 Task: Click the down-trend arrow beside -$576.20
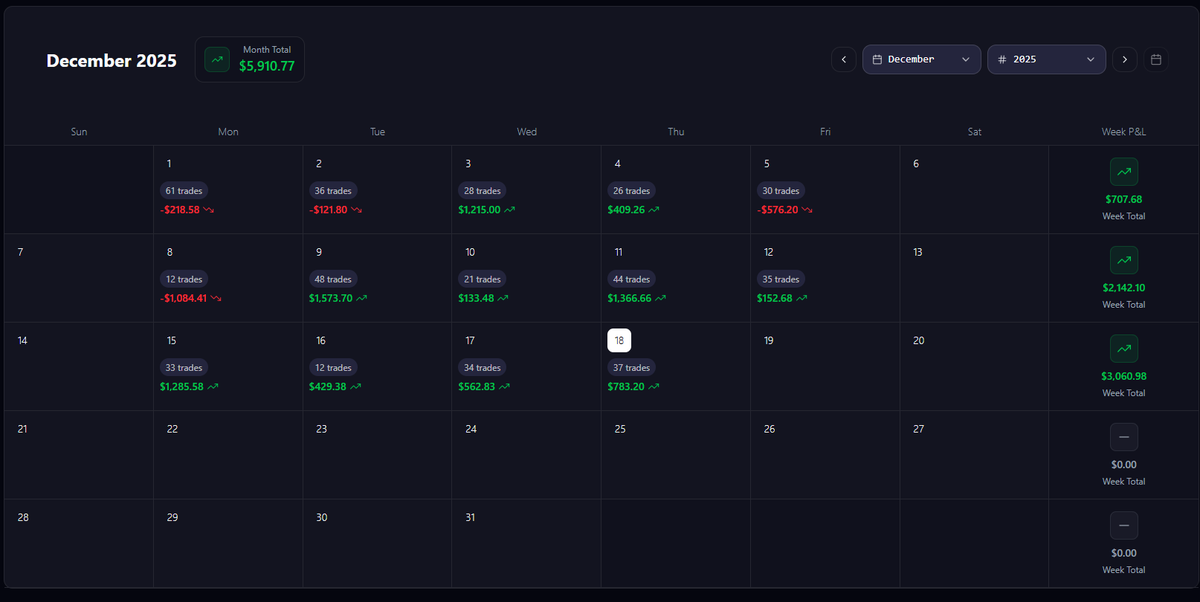click(807, 210)
